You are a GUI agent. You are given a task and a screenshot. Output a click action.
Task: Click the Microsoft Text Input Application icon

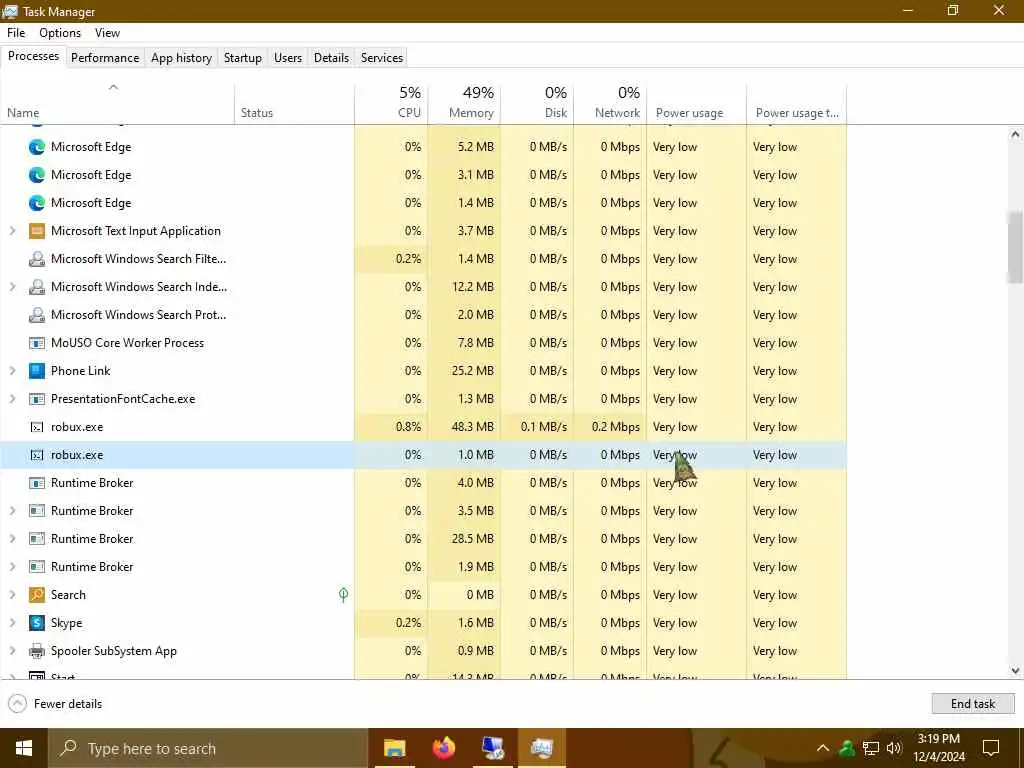click(37, 231)
